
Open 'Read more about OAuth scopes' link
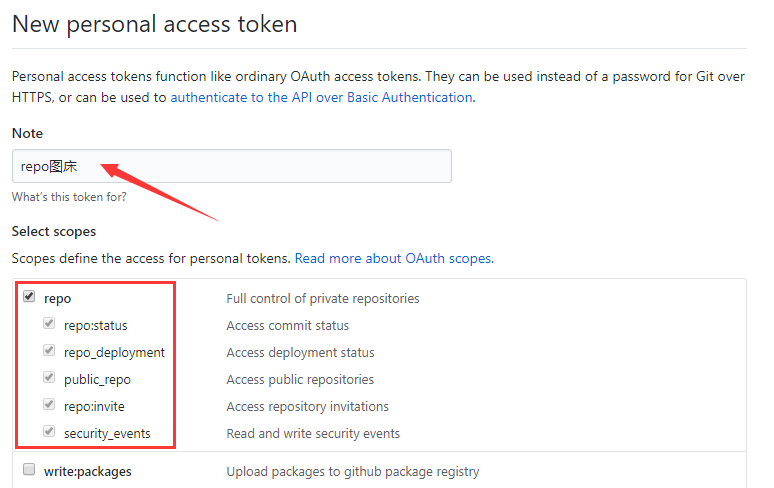tap(393, 259)
